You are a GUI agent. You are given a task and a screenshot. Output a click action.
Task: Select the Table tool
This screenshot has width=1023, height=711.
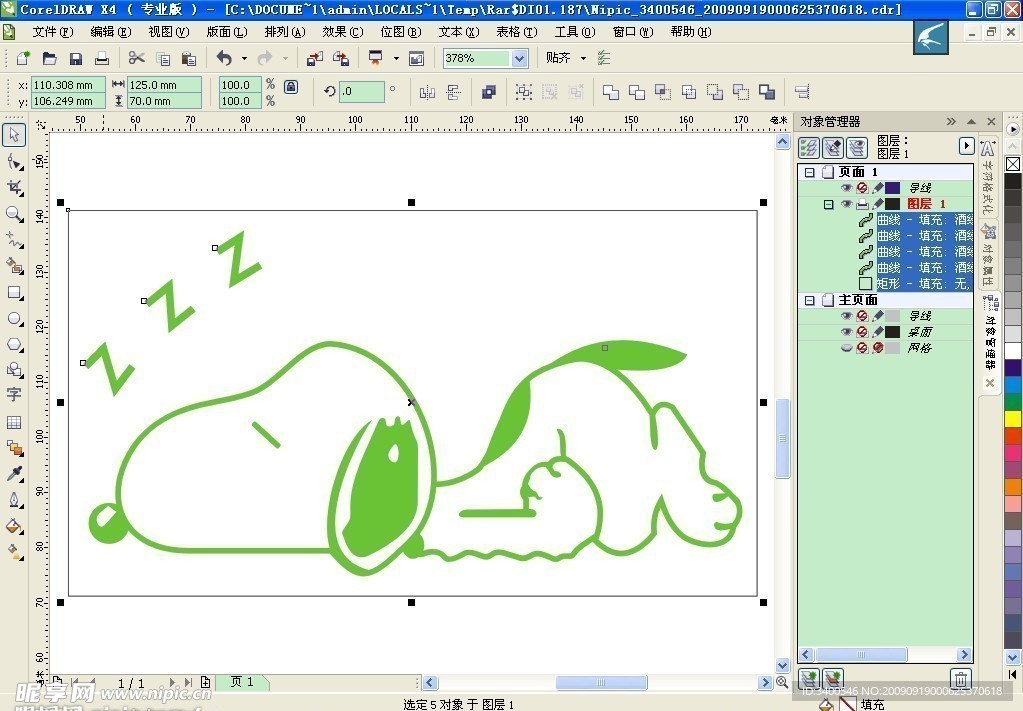point(14,422)
